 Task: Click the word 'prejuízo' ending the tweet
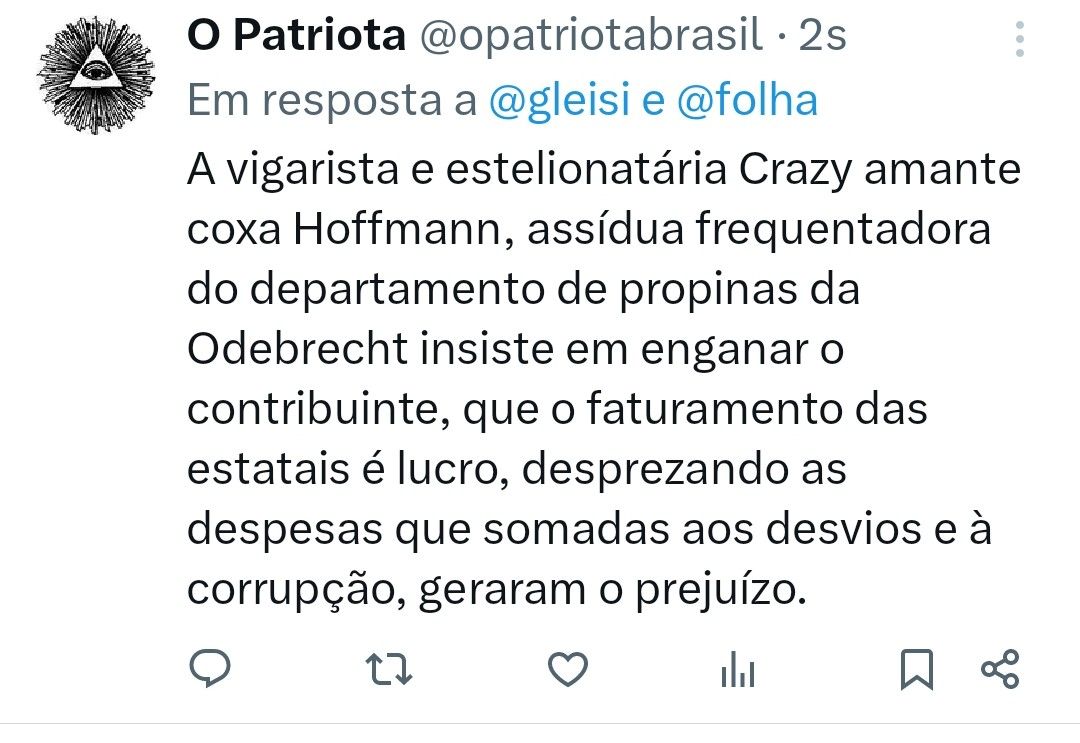click(x=720, y=591)
